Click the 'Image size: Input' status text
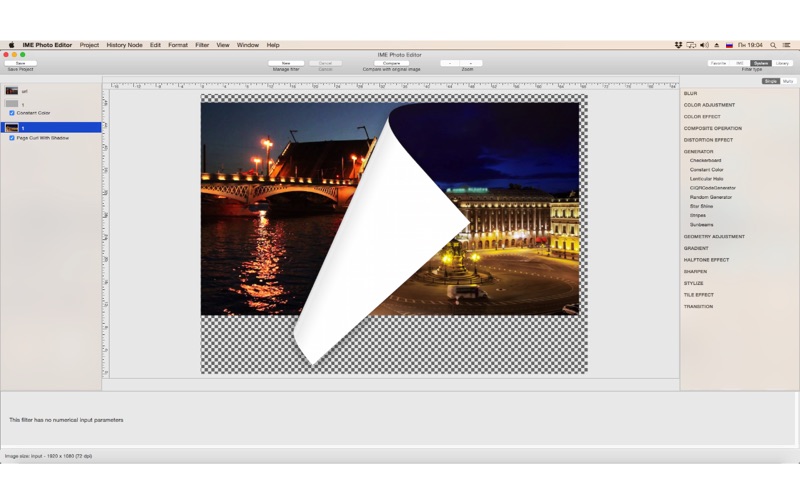Viewport: 800px width, 500px height. click(x=48, y=456)
